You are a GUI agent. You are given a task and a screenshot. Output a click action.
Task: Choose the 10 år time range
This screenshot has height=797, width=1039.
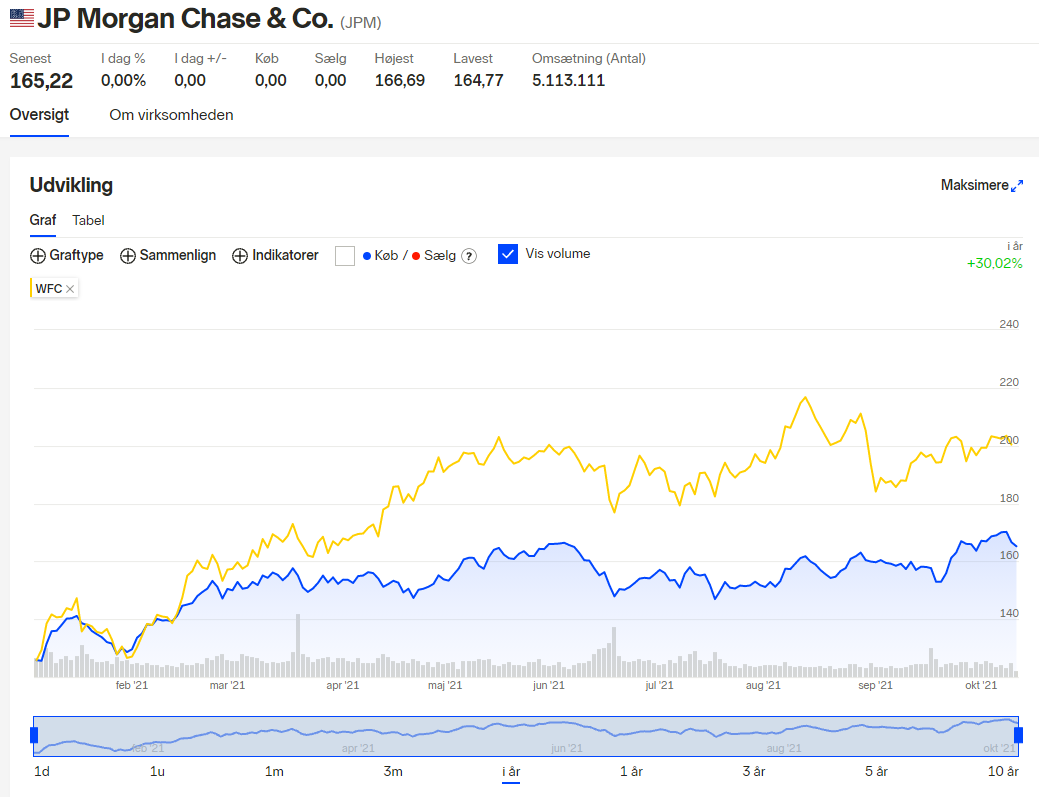tap(1003, 771)
